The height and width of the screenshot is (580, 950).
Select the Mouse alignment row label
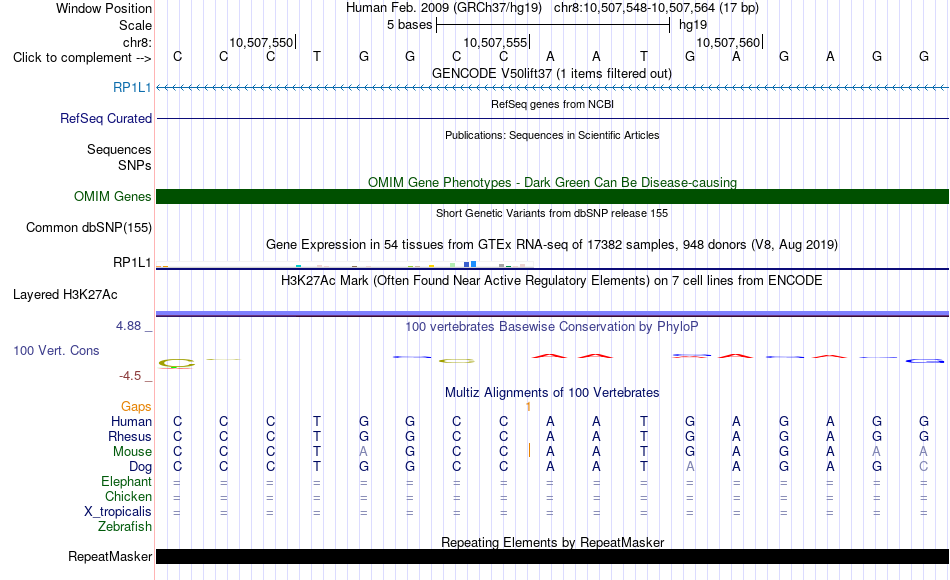tap(132, 452)
